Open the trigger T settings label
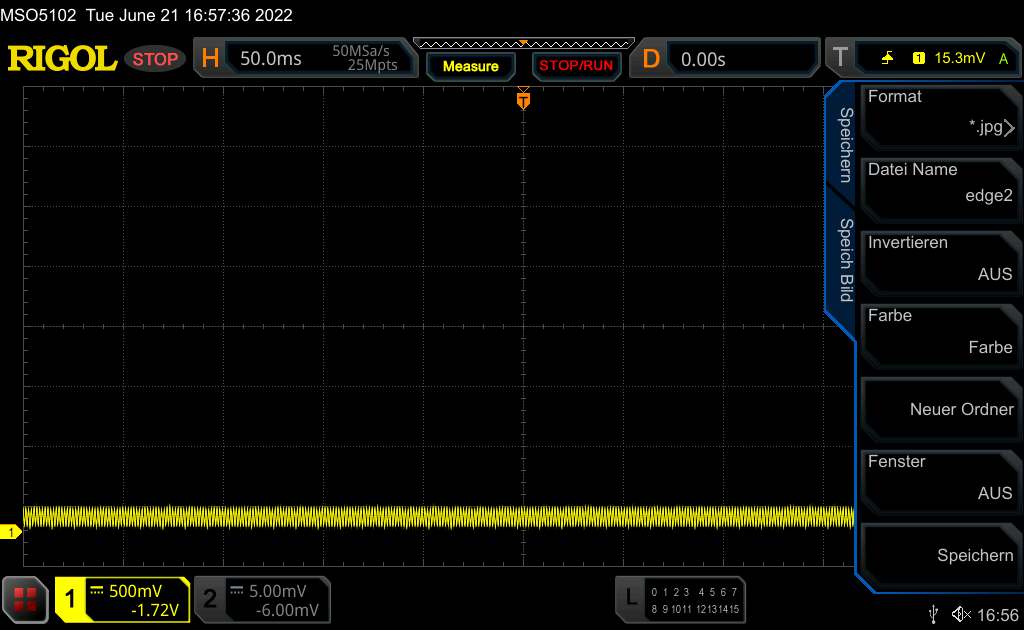The height and width of the screenshot is (630, 1024). pyautogui.click(x=840, y=57)
